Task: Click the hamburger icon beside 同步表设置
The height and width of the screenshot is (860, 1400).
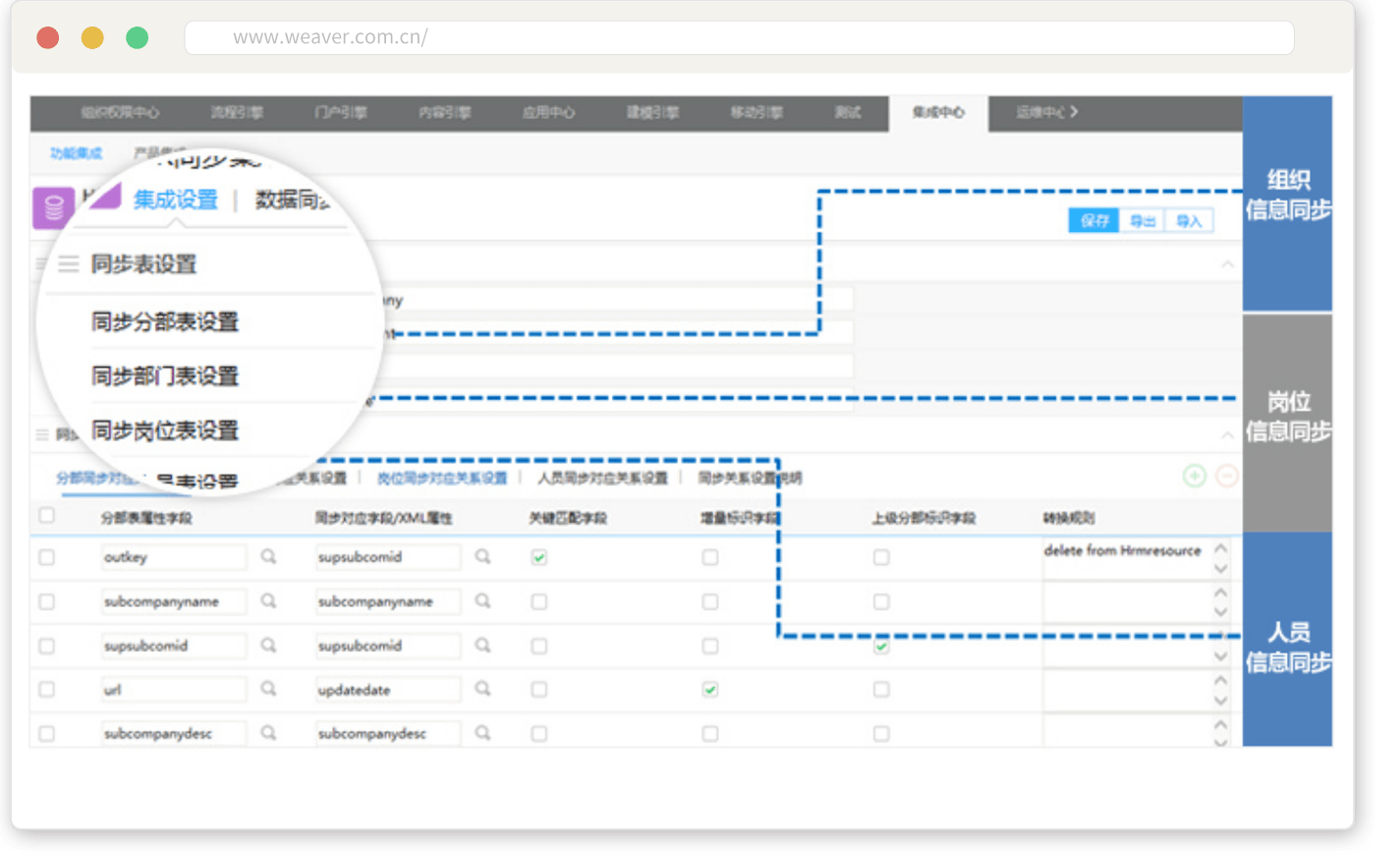Action: [x=68, y=263]
